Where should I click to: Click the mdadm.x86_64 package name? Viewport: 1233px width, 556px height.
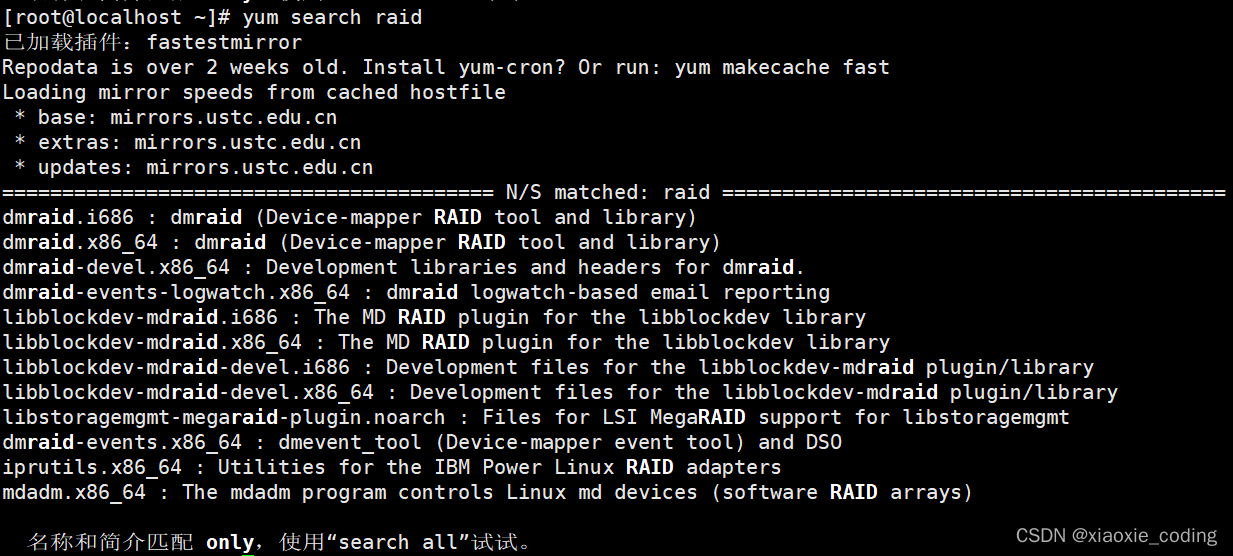(x=74, y=492)
